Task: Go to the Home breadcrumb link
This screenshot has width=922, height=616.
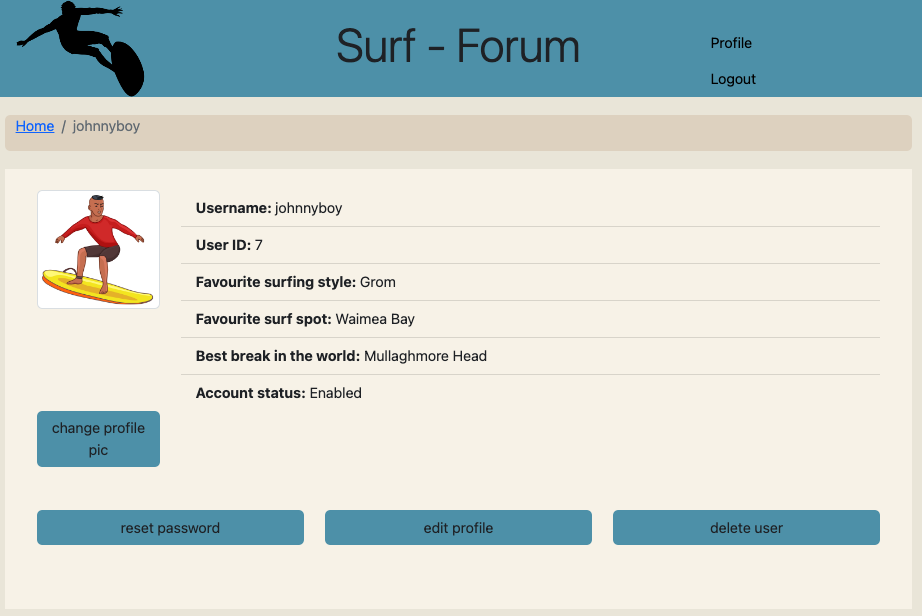Action: (35, 126)
